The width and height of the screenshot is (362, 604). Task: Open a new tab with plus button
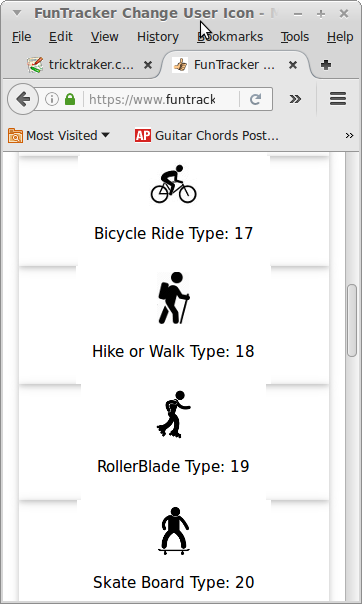326,65
